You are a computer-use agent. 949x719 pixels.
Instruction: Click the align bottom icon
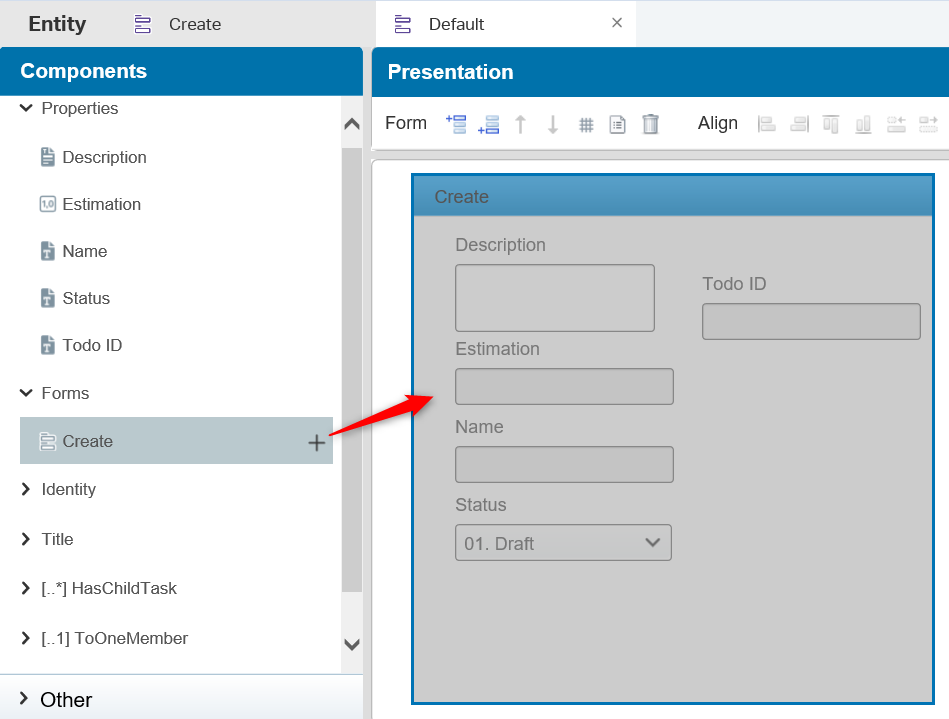[x=864, y=124]
